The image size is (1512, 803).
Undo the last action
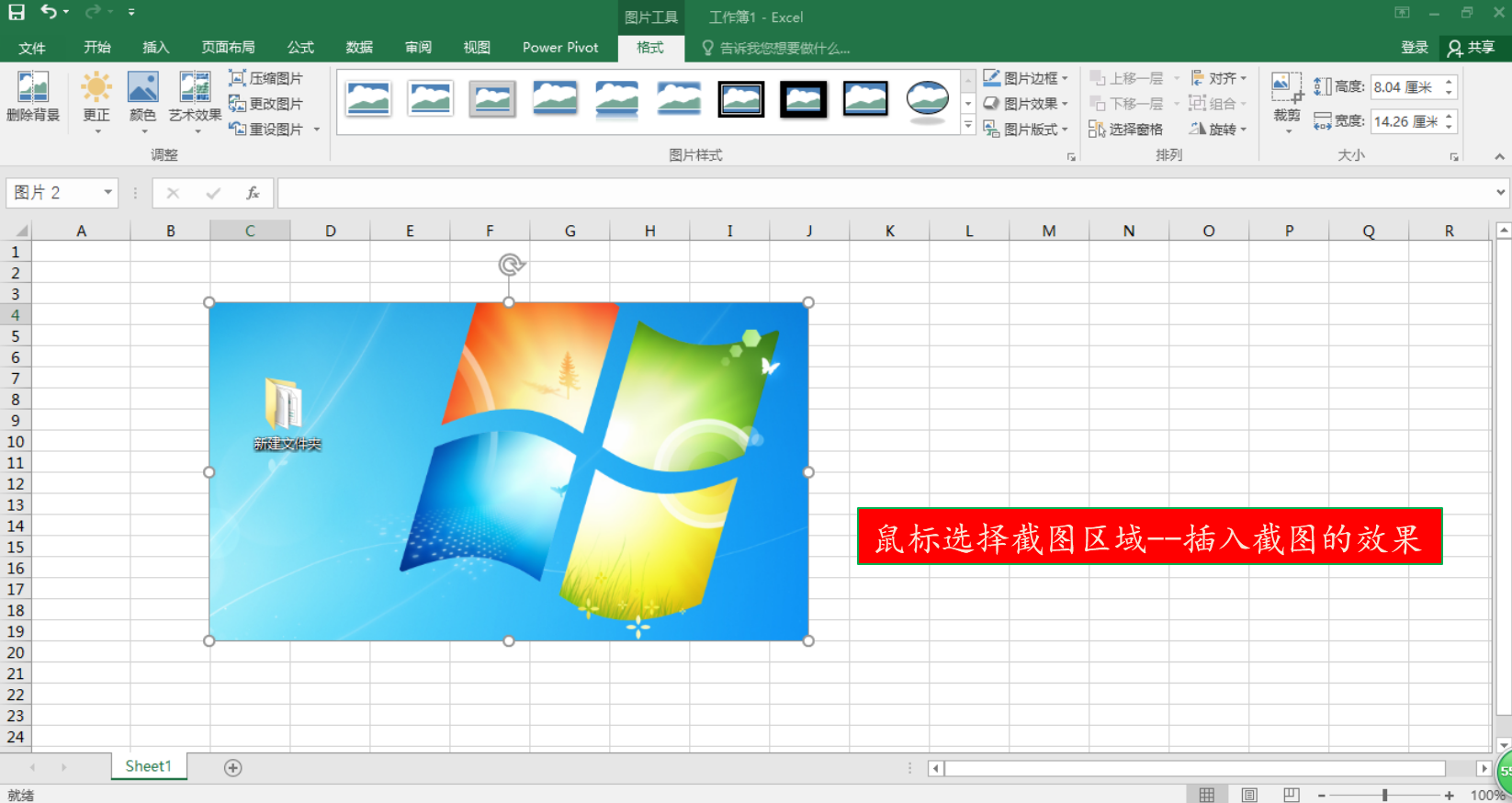49,12
